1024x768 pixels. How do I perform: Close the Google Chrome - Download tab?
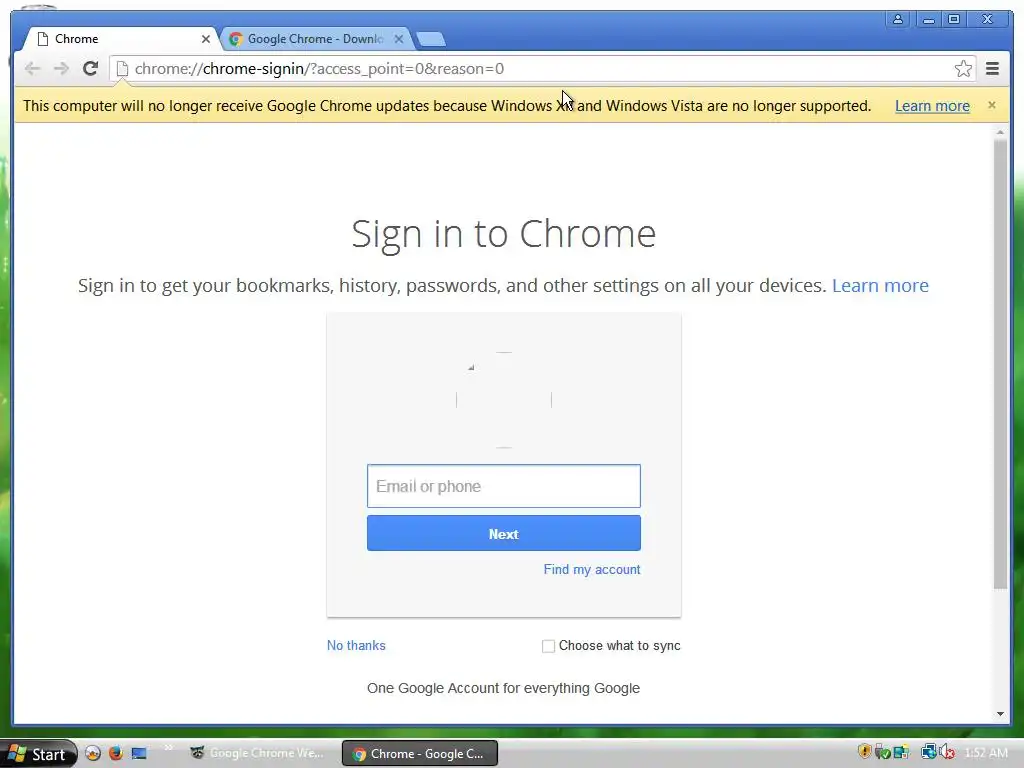coord(398,39)
